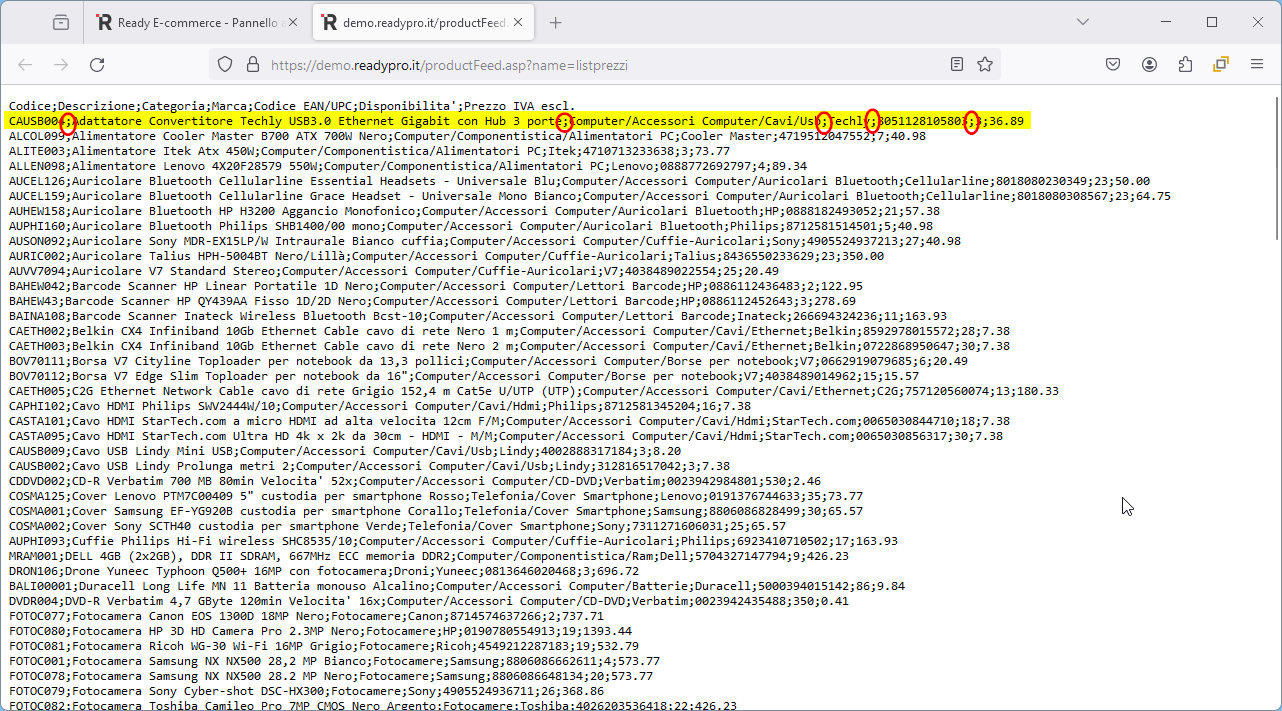
Task: Click the MRAM001 DELL 4GB memory line
Action: tap(428, 556)
